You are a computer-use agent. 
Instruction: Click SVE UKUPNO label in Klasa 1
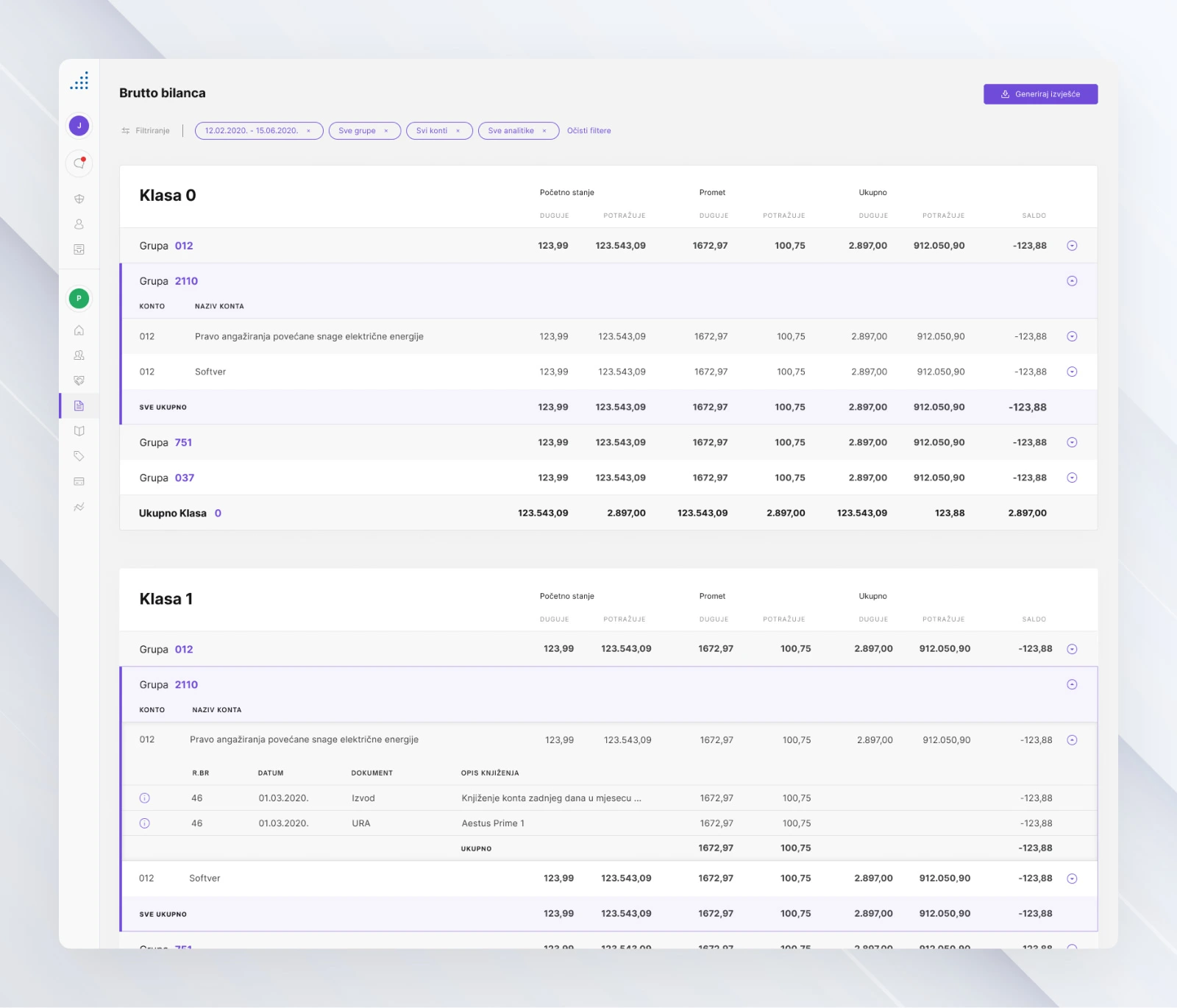[163, 914]
